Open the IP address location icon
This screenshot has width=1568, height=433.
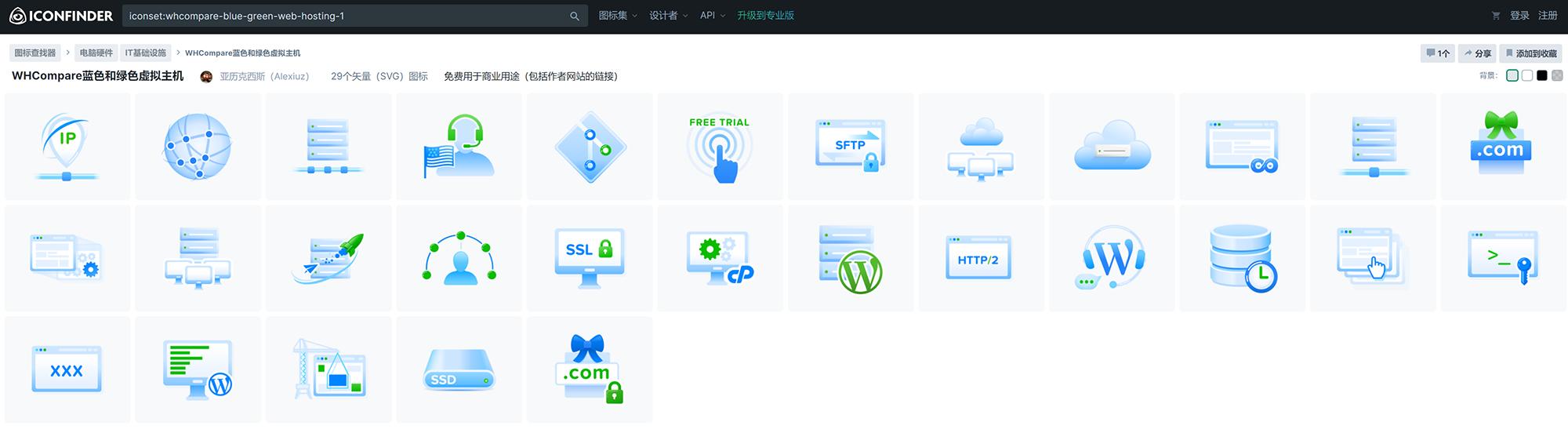pyautogui.click(x=67, y=146)
